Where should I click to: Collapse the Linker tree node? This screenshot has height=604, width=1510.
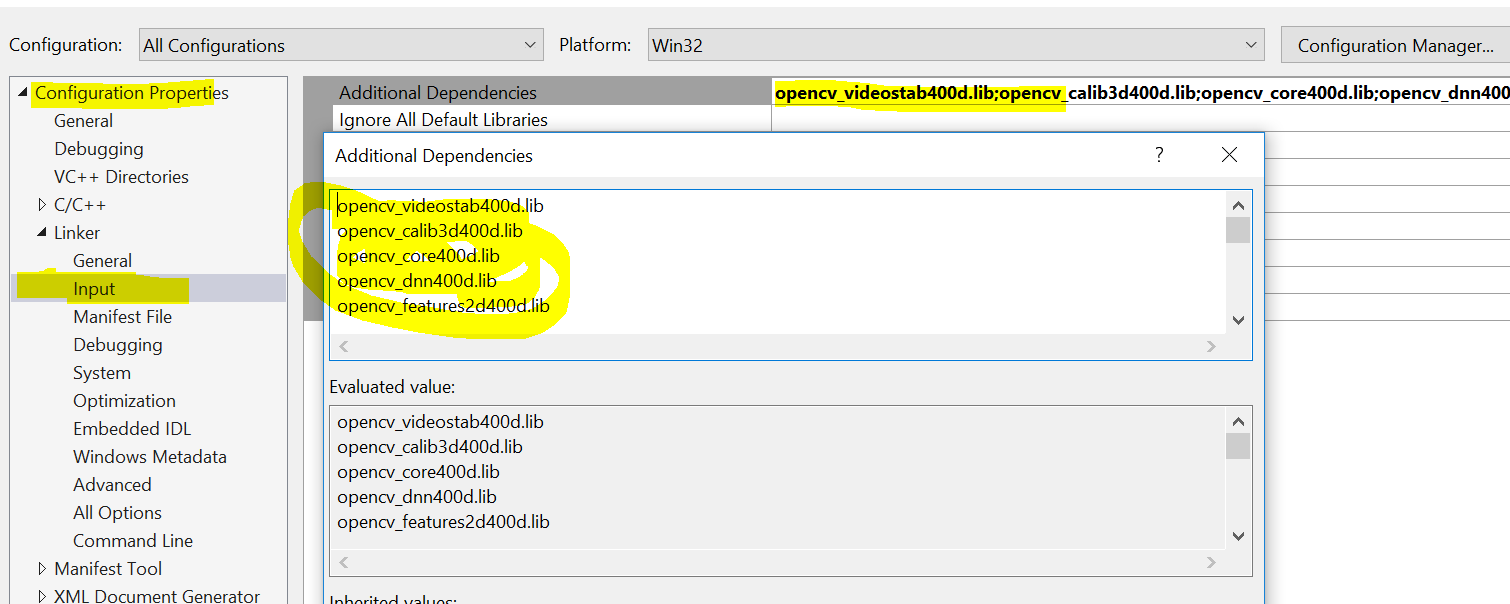[42, 233]
